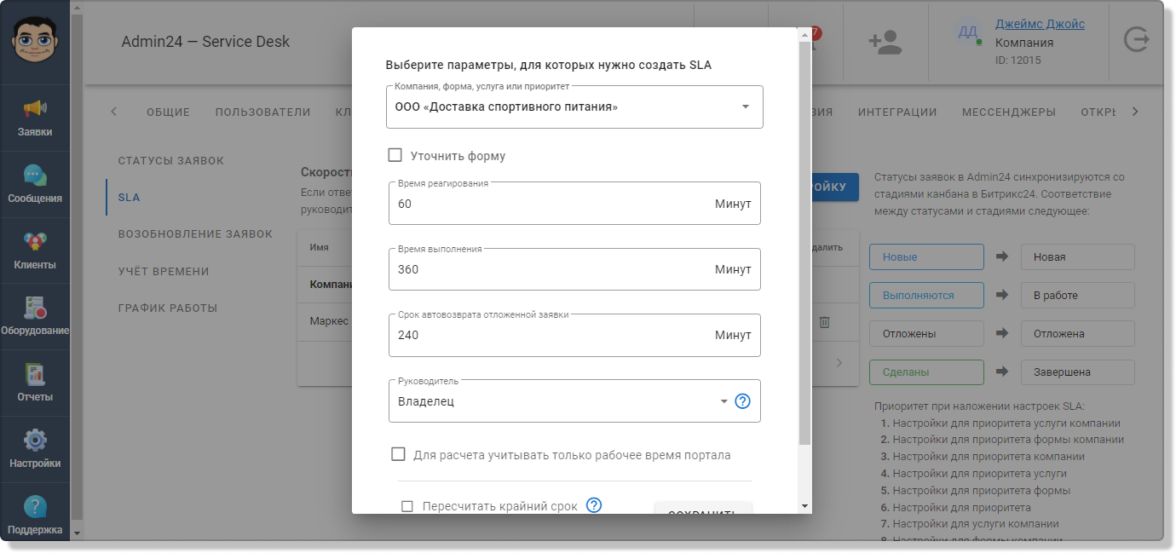Click the logout icon in header
This screenshot has height=553, width=1176.
[x=1136, y=39]
